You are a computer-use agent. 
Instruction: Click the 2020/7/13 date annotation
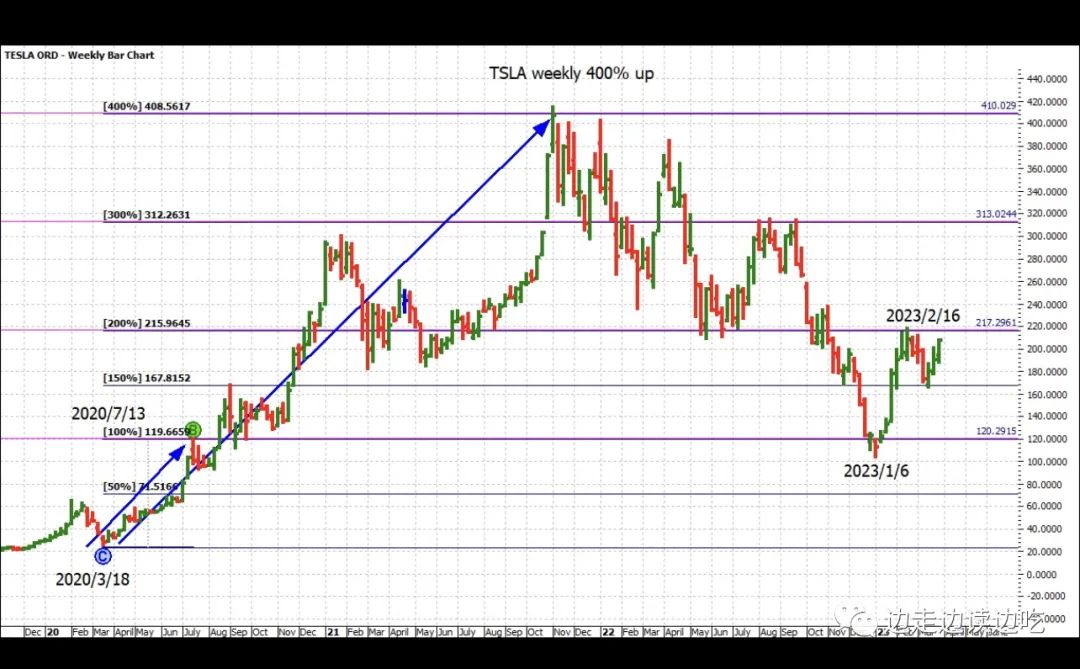pyautogui.click(x=108, y=413)
